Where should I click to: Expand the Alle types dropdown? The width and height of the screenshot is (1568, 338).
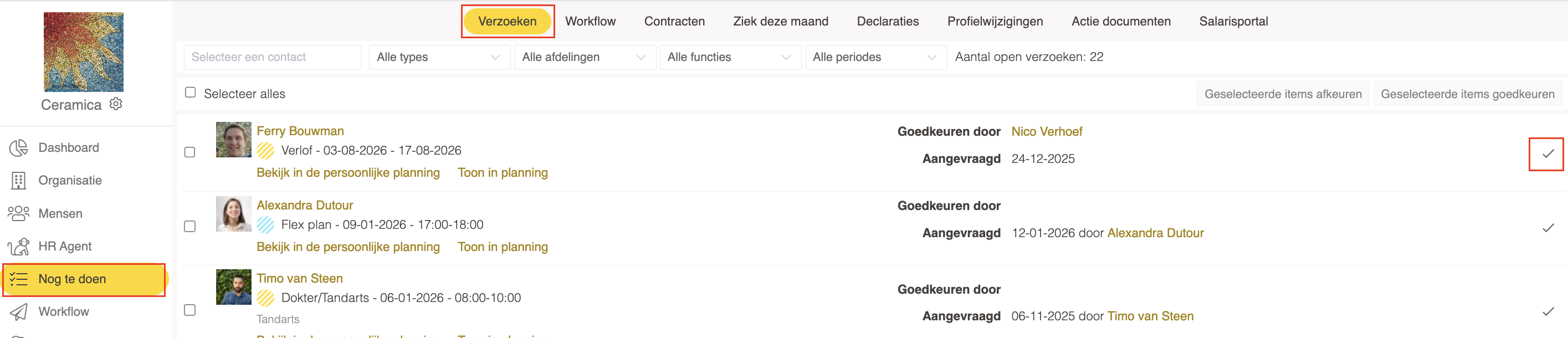click(439, 57)
